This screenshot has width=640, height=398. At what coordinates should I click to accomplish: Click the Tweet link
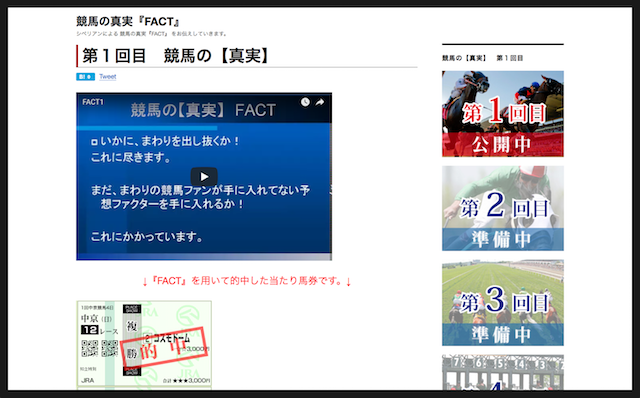coord(108,77)
